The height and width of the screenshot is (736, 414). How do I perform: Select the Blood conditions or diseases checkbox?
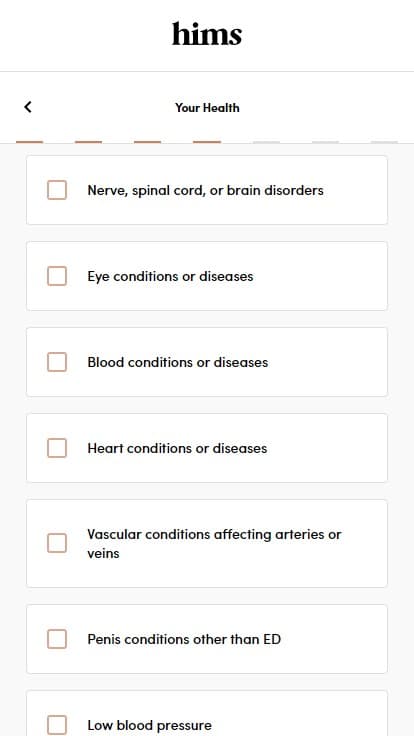pyautogui.click(x=57, y=362)
